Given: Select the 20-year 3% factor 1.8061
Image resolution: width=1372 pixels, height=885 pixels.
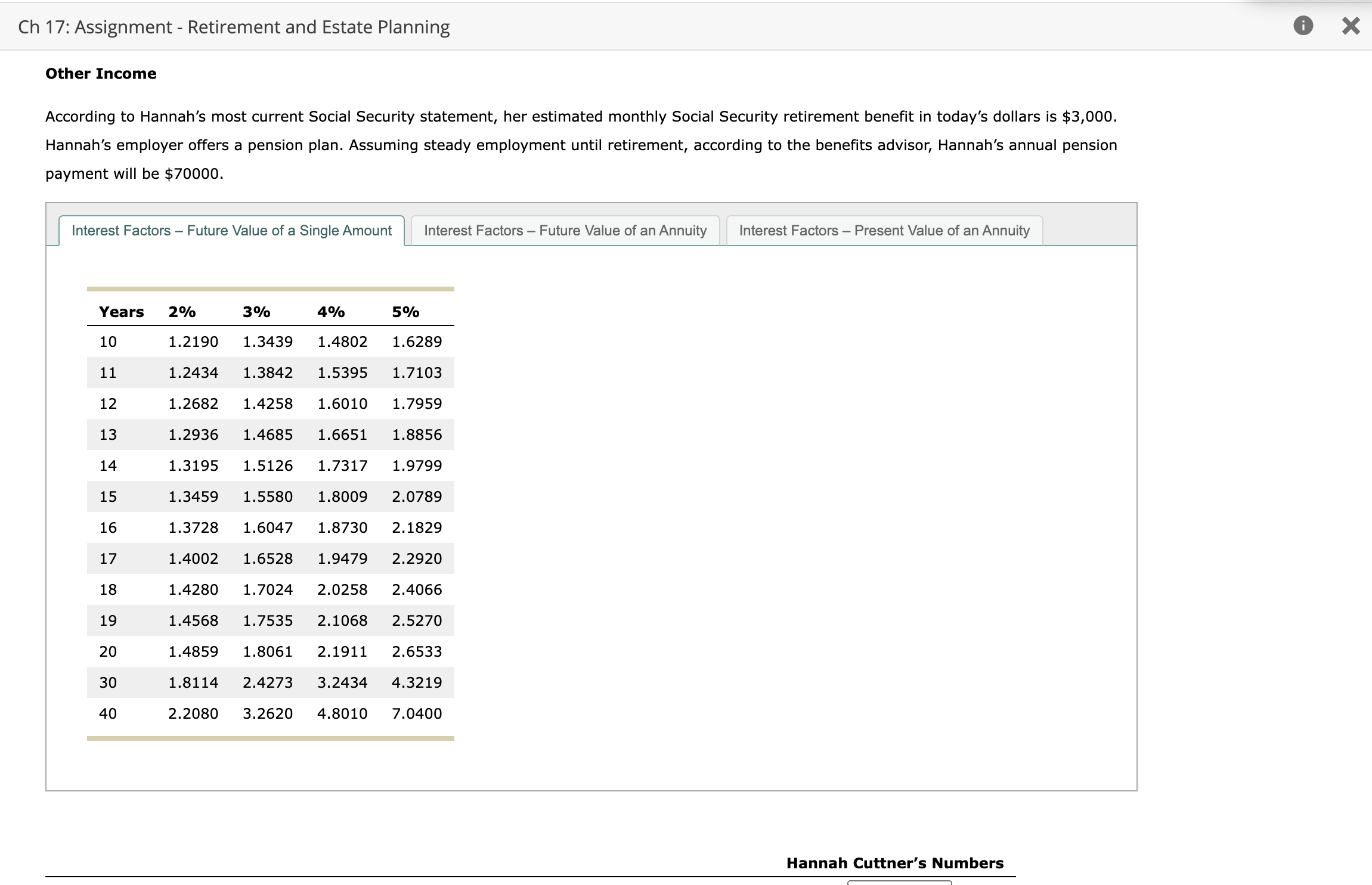Looking at the screenshot, I should coord(268,651).
